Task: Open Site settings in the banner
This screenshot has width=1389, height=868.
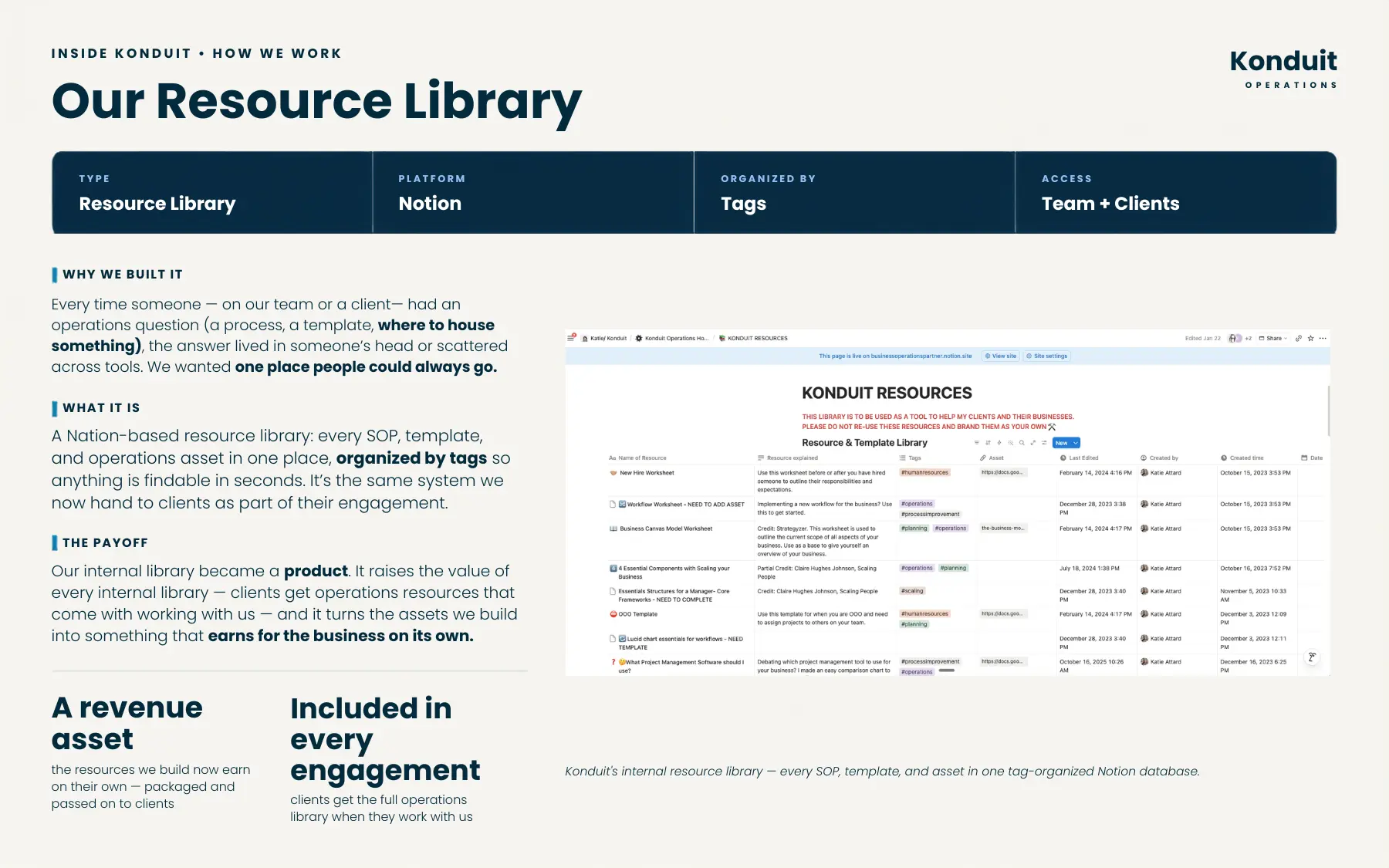Action: coord(1046,356)
